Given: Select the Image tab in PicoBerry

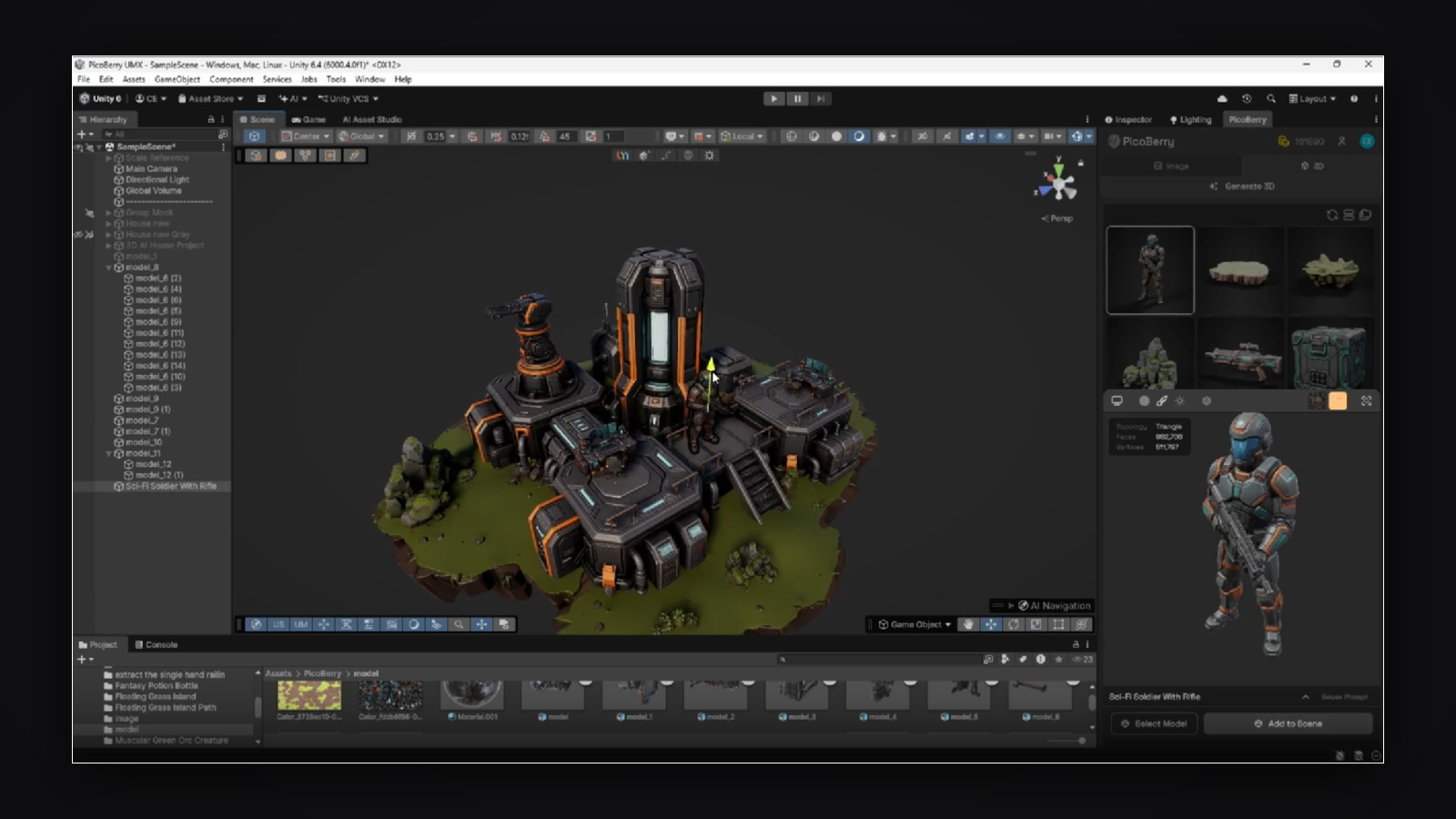Looking at the screenshot, I should coord(1171,166).
